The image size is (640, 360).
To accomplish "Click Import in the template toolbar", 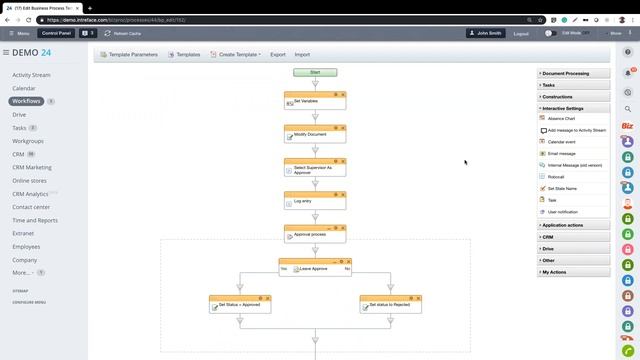I will pyautogui.click(x=302, y=54).
